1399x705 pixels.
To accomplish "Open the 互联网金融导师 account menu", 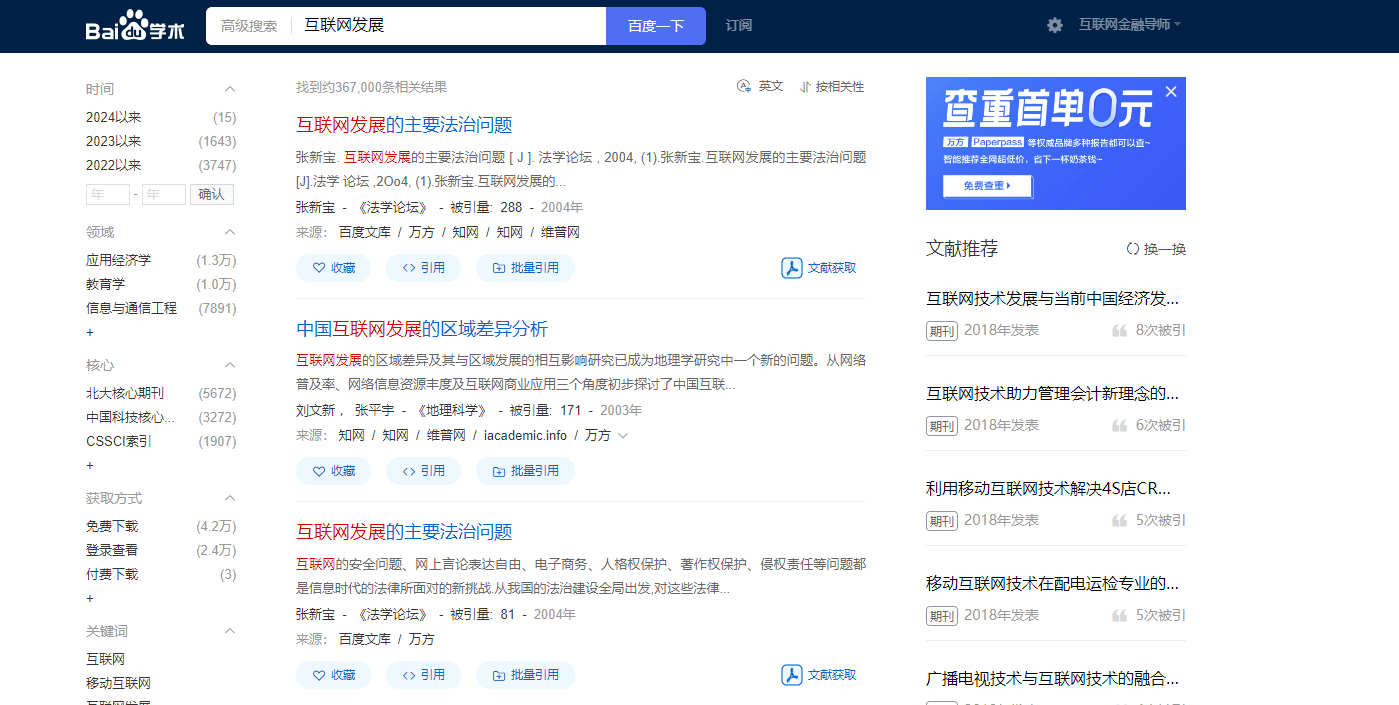I will [1124, 25].
